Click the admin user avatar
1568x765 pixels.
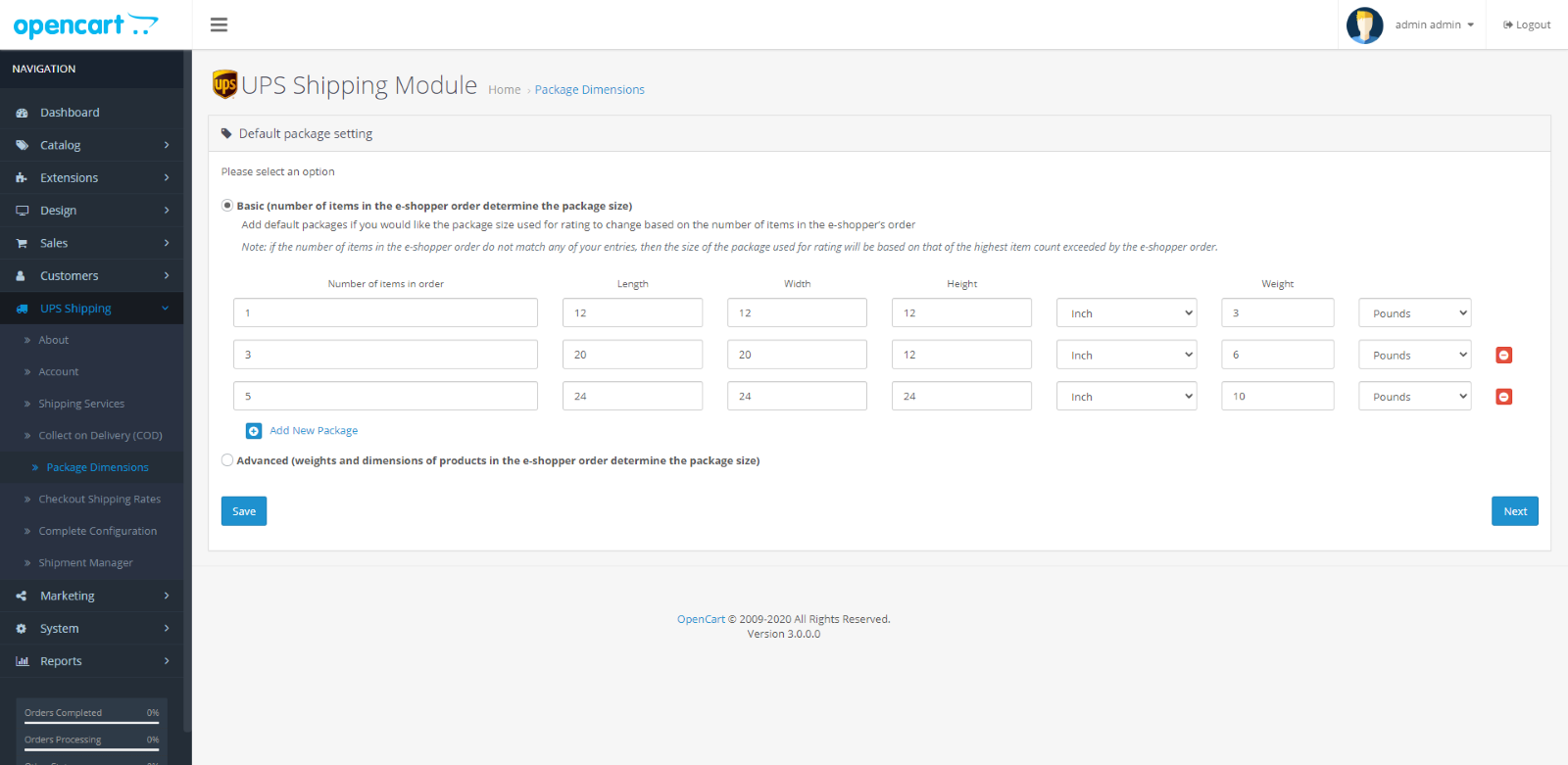[1364, 25]
